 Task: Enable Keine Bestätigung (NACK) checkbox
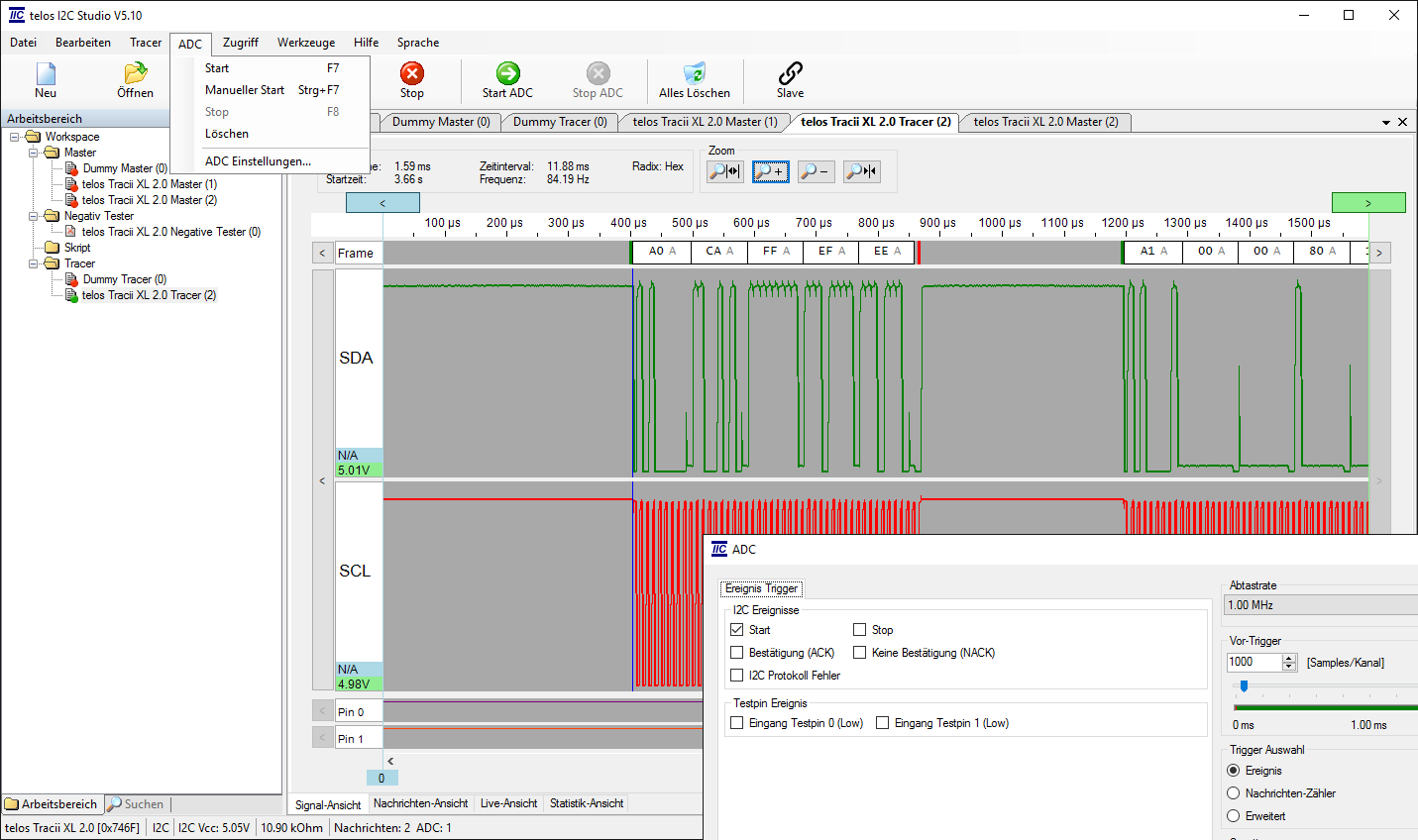coord(859,653)
